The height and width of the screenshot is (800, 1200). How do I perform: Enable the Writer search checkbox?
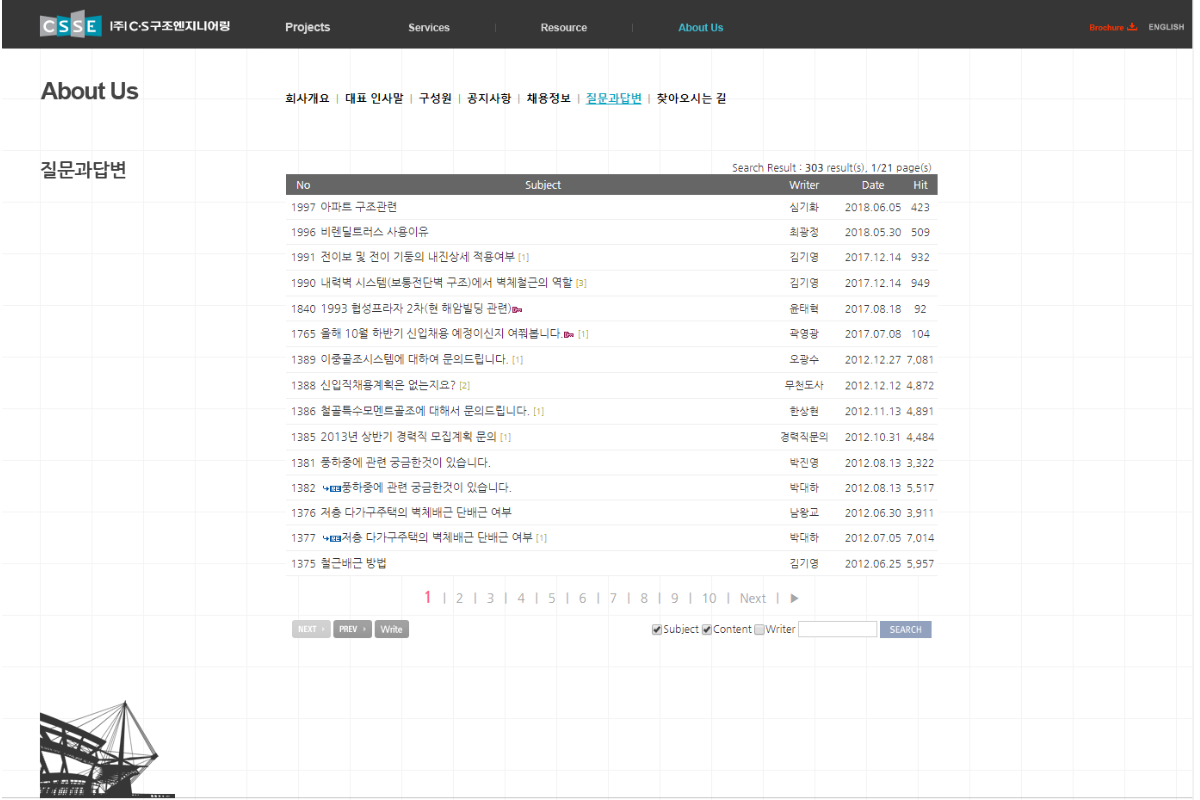(760, 629)
